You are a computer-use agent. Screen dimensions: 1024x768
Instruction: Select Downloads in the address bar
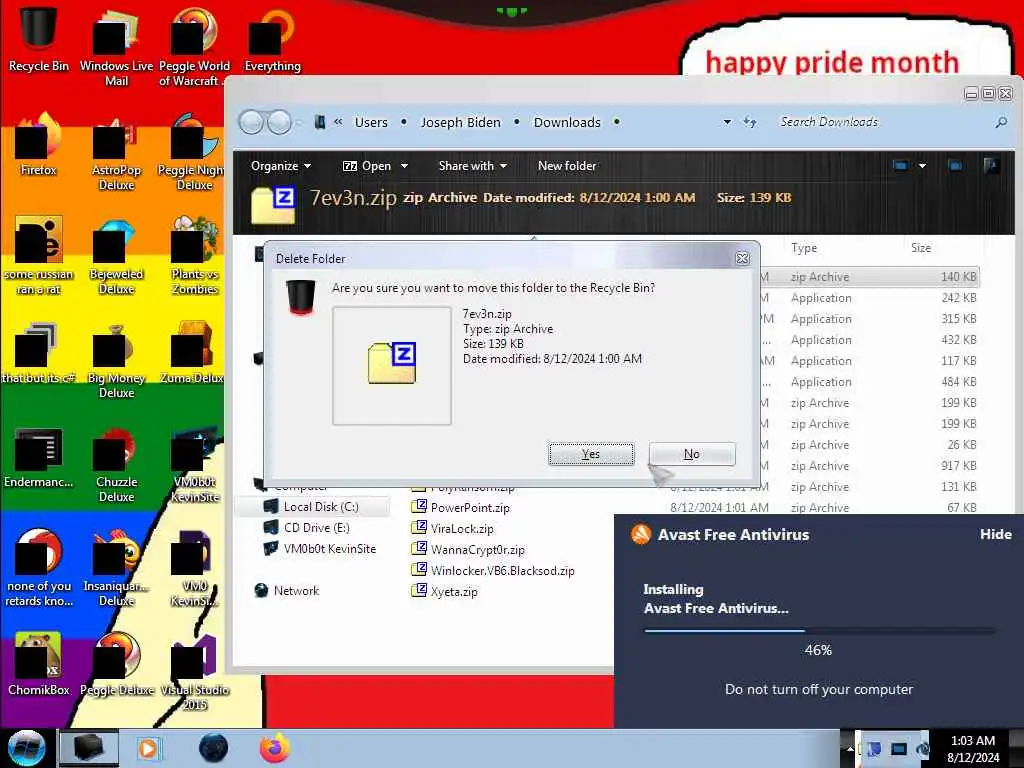click(x=567, y=122)
